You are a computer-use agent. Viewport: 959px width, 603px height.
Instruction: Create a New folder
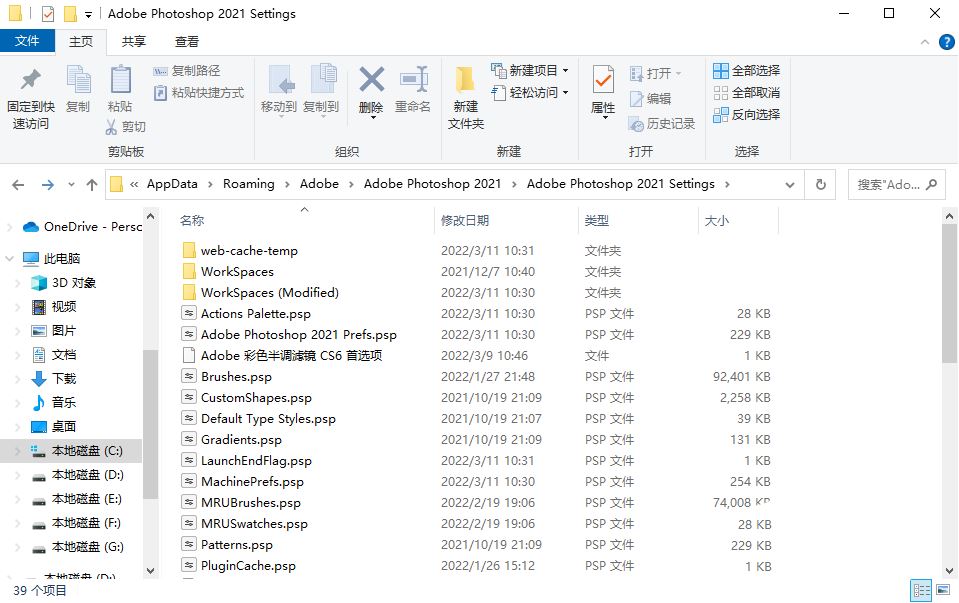click(x=466, y=98)
